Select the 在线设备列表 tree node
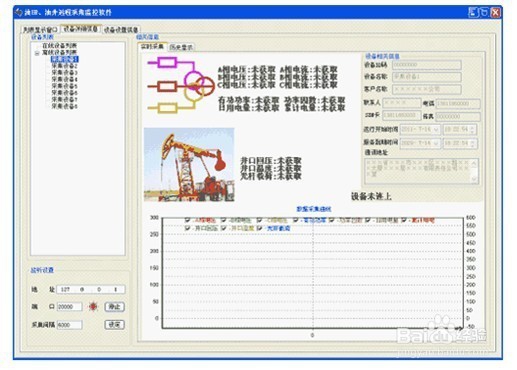 tap(59, 46)
